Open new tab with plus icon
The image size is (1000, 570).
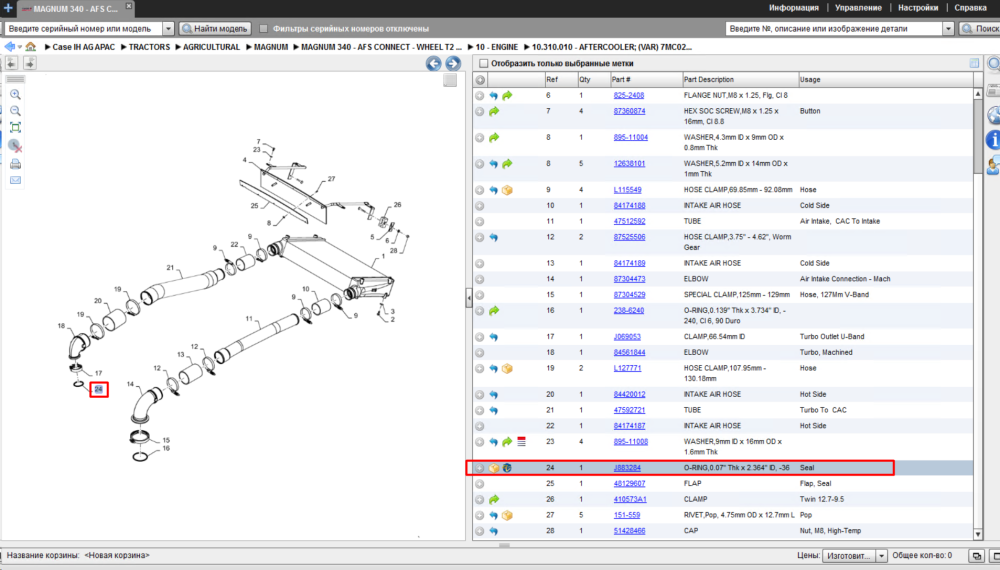(x=8, y=8)
